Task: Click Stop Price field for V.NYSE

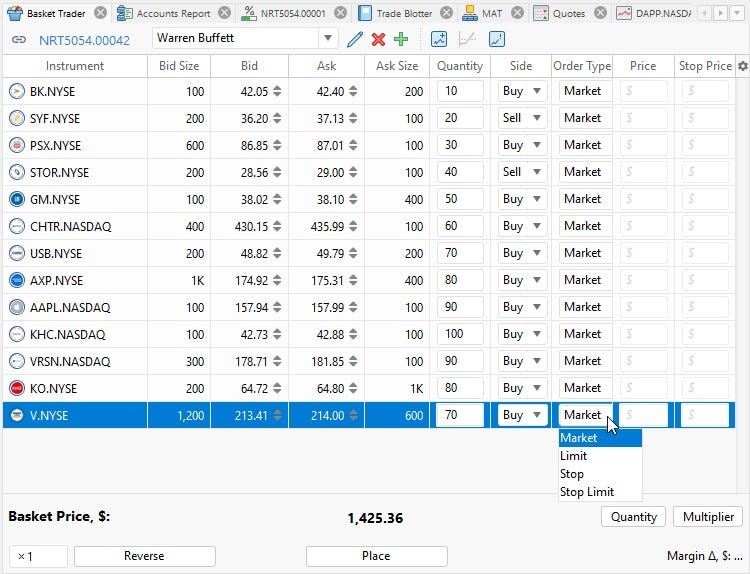Action: (x=706, y=415)
